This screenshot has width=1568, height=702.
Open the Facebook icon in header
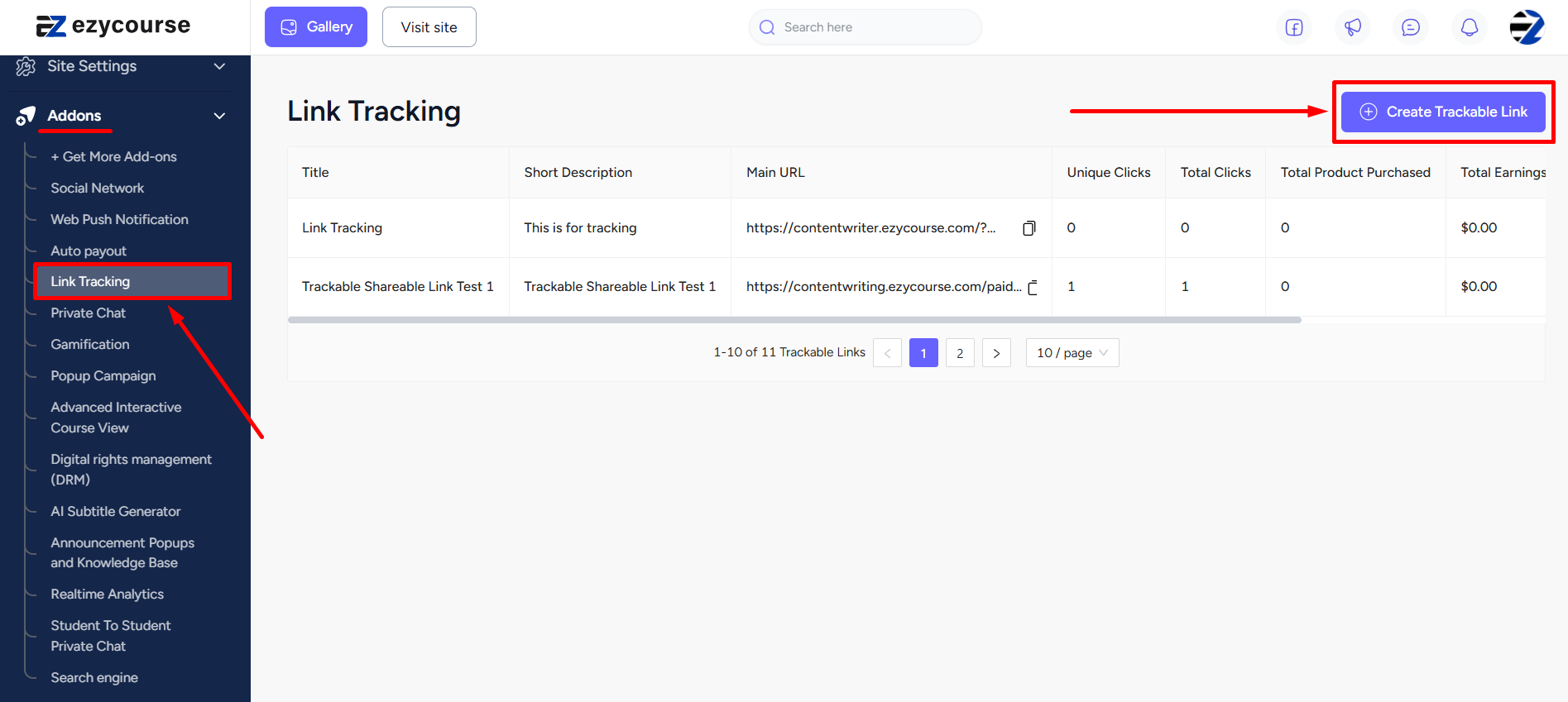click(1294, 27)
